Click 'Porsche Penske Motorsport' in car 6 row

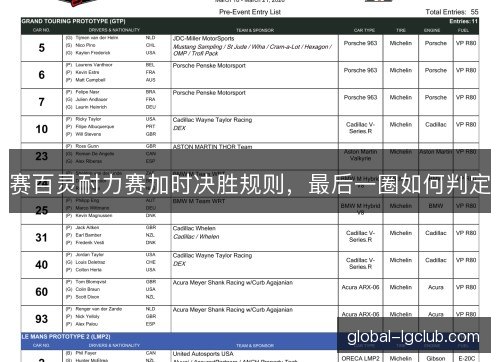click(x=209, y=66)
